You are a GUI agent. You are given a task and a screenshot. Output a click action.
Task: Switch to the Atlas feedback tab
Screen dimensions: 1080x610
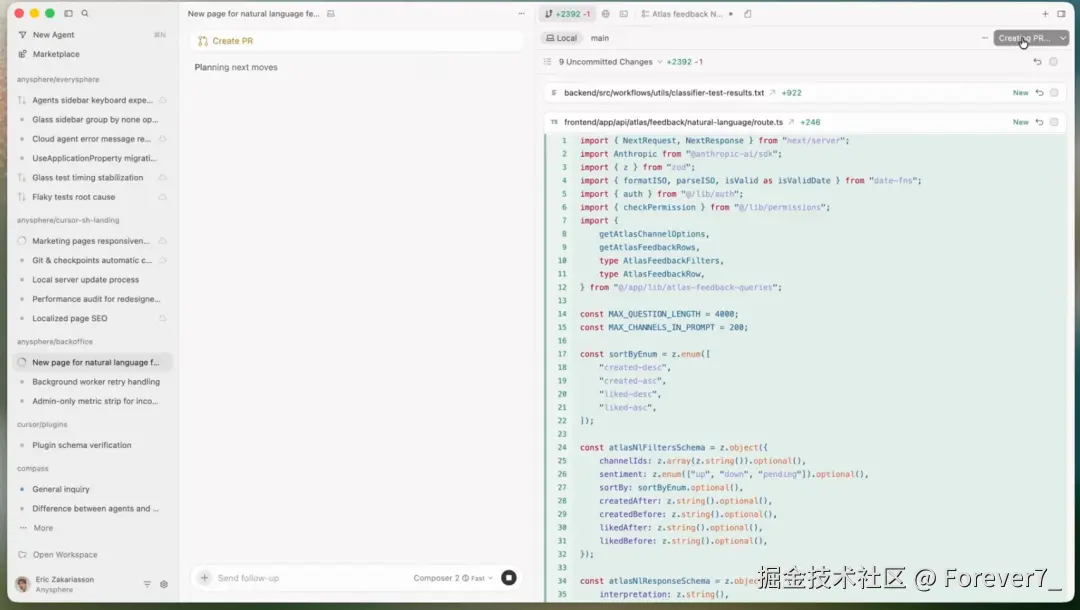pyautogui.click(x=687, y=14)
